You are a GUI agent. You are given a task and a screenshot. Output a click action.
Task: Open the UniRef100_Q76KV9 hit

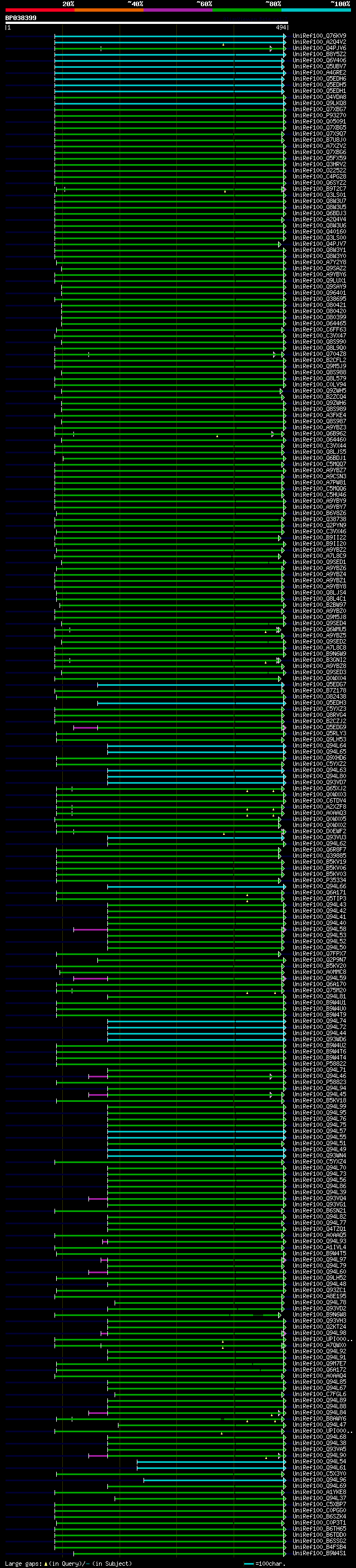pyautogui.click(x=319, y=36)
